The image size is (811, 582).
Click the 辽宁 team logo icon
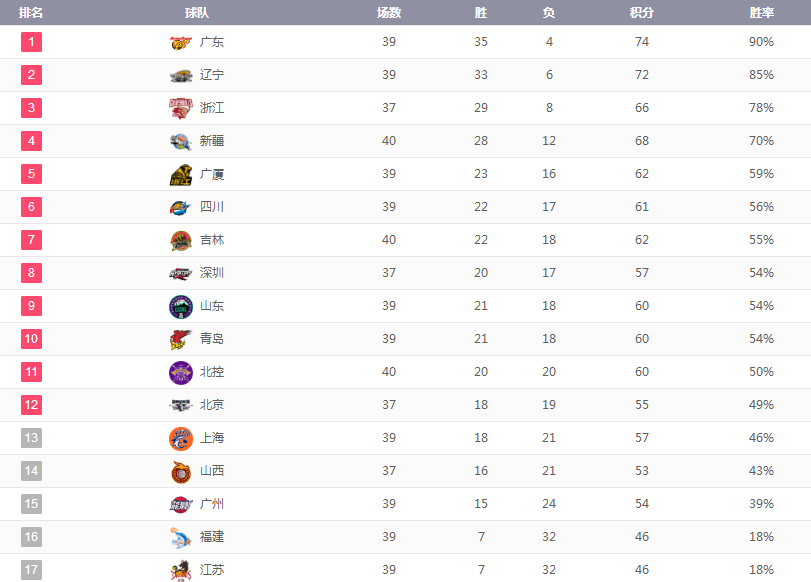pos(181,76)
